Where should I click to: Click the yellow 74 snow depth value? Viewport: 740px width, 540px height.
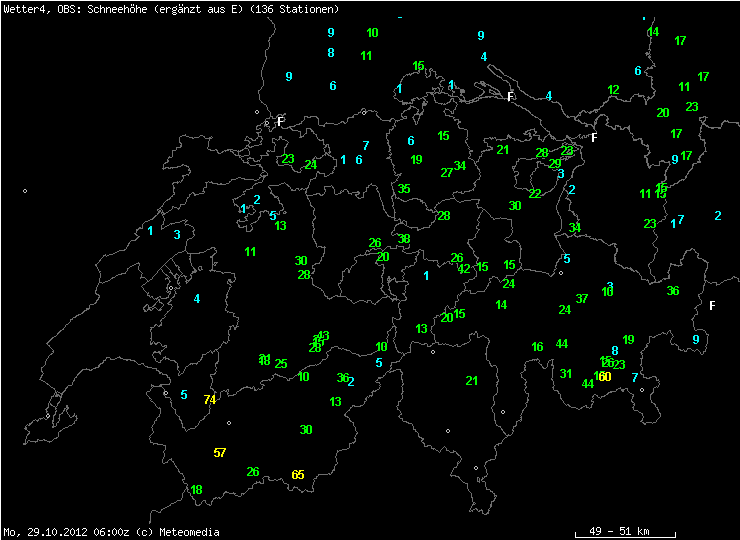point(209,400)
